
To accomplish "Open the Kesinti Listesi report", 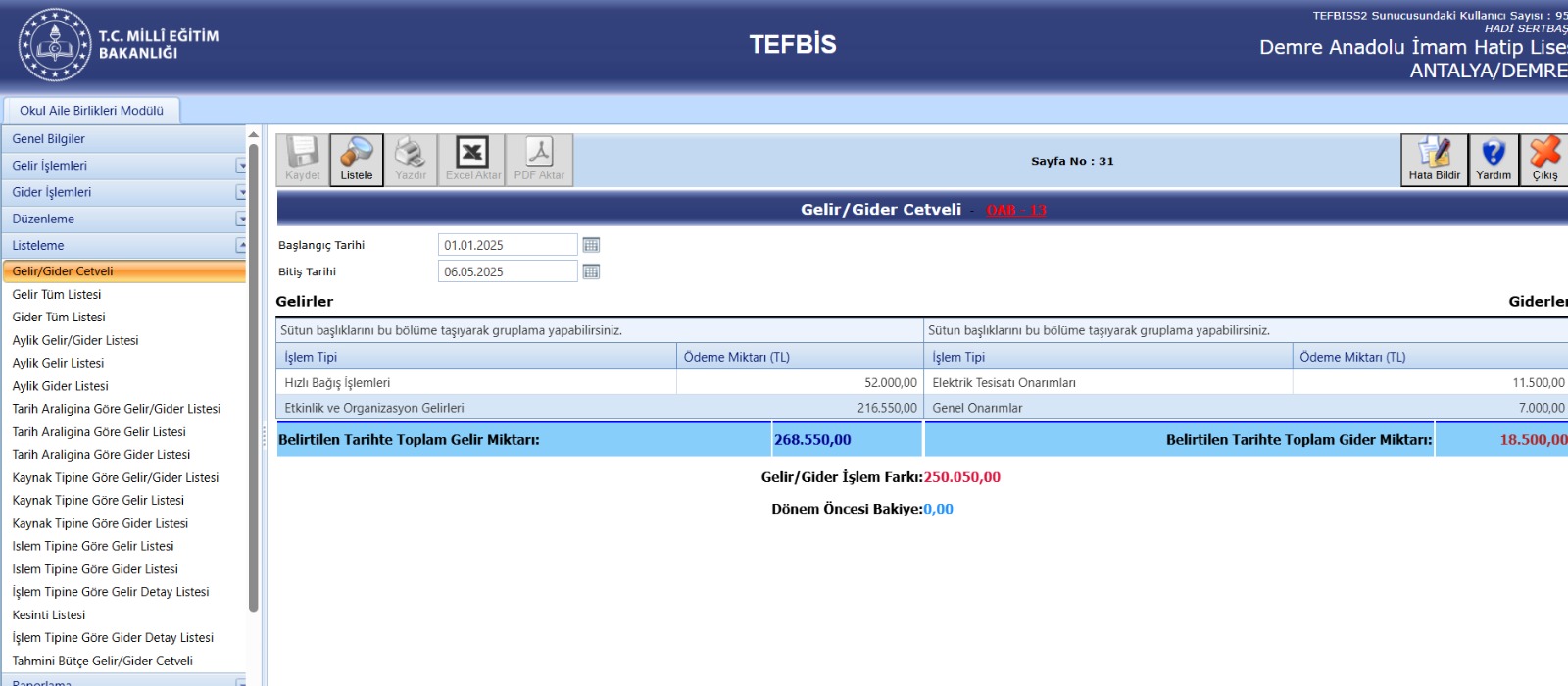I will [x=49, y=614].
